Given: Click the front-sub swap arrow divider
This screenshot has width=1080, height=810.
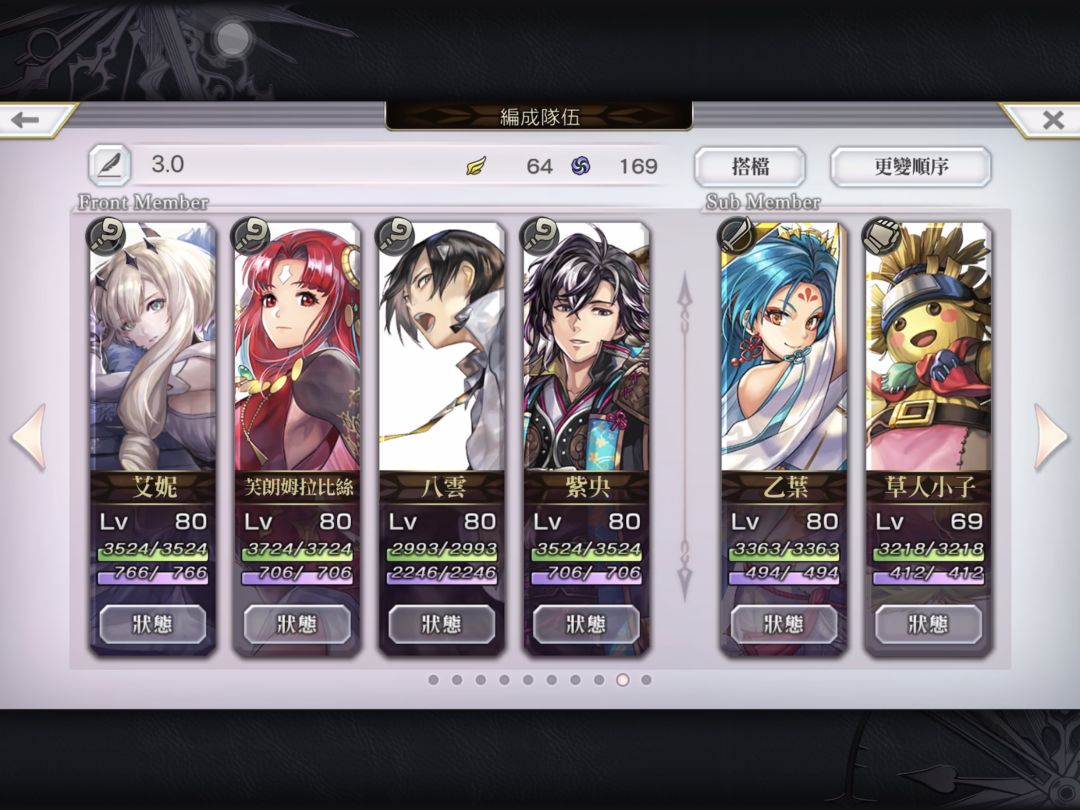Looking at the screenshot, I should (685, 438).
